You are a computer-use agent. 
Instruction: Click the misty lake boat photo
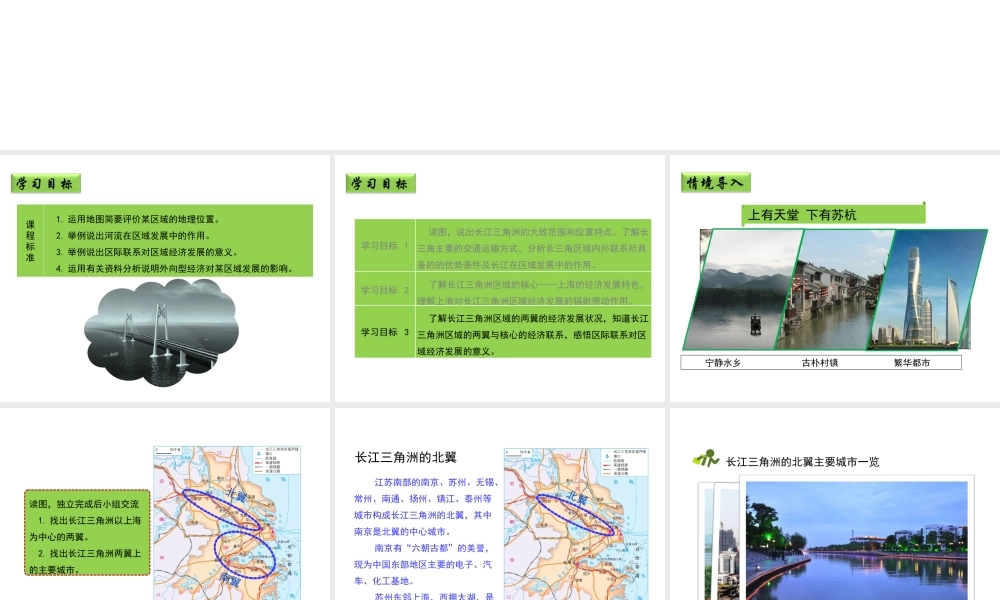click(x=743, y=289)
